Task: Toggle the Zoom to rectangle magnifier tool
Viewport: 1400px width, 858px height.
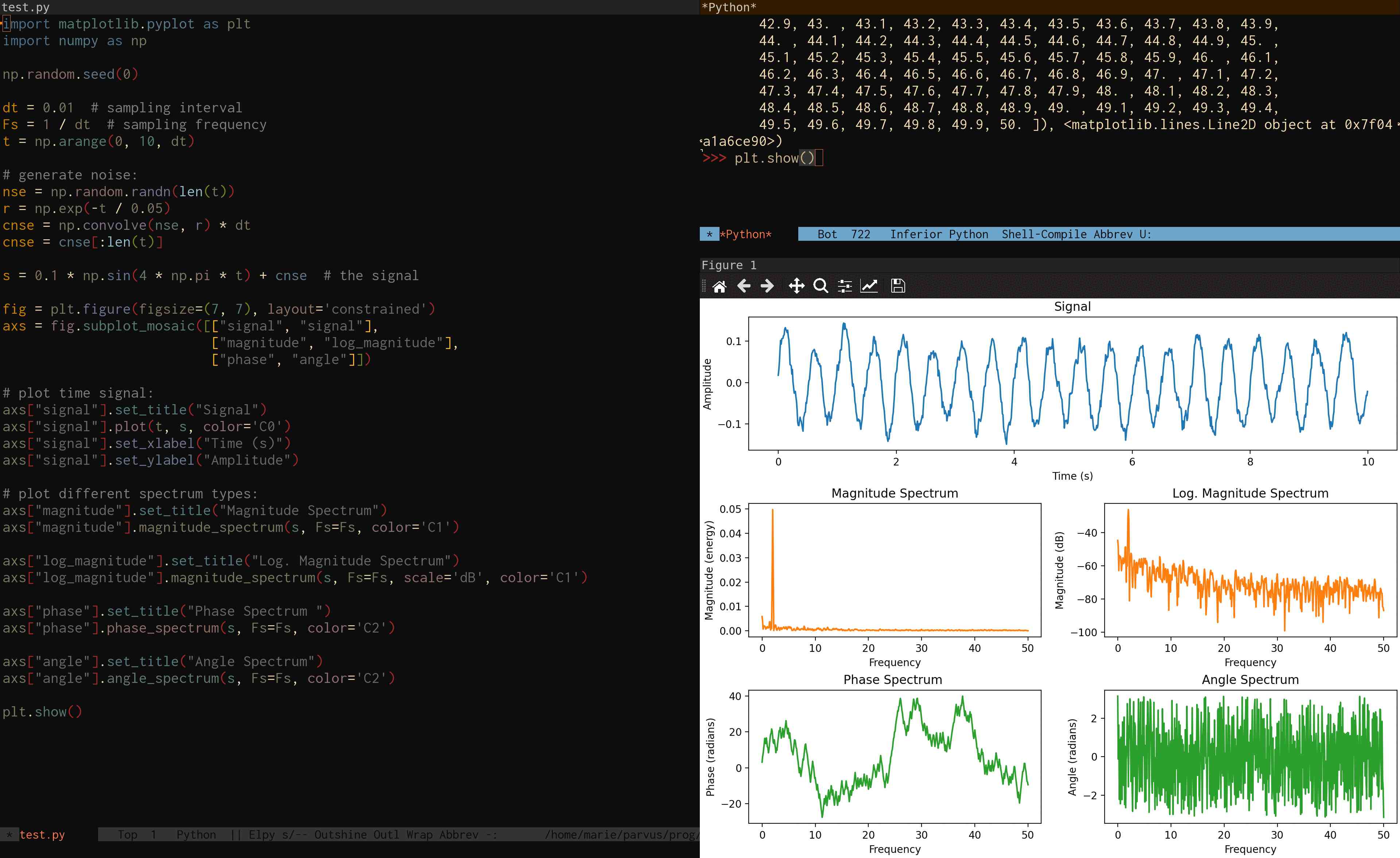Action: click(821, 286)
